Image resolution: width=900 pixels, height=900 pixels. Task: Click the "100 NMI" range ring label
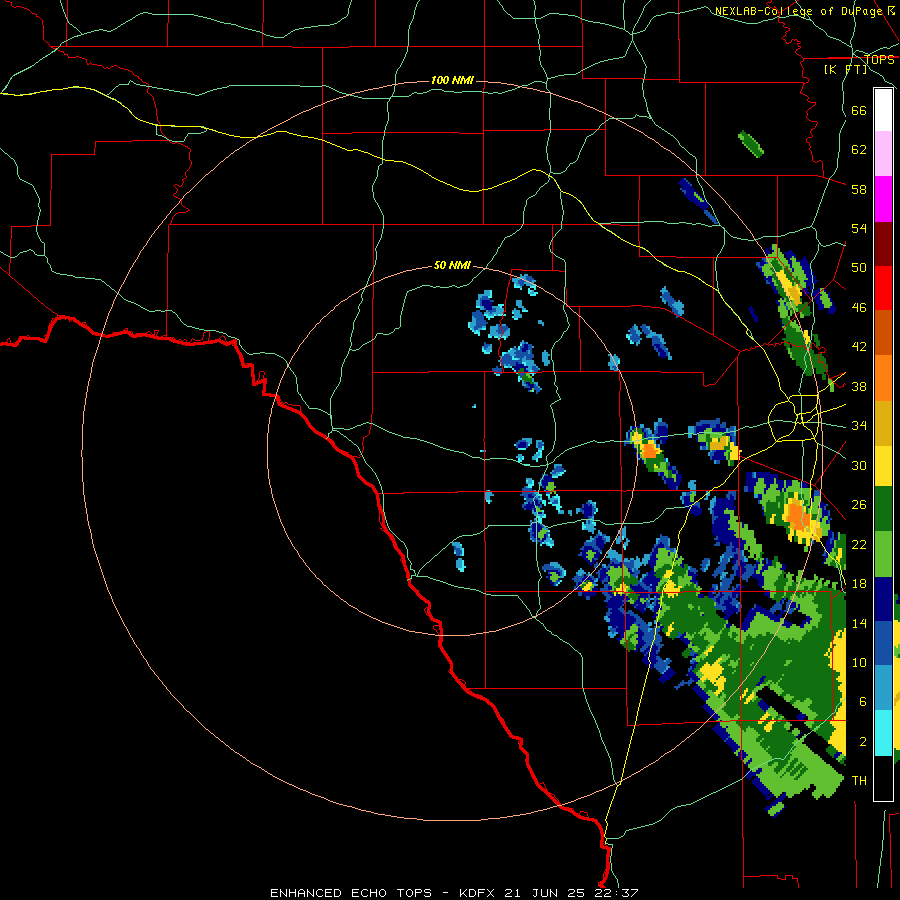pos(452,80)
